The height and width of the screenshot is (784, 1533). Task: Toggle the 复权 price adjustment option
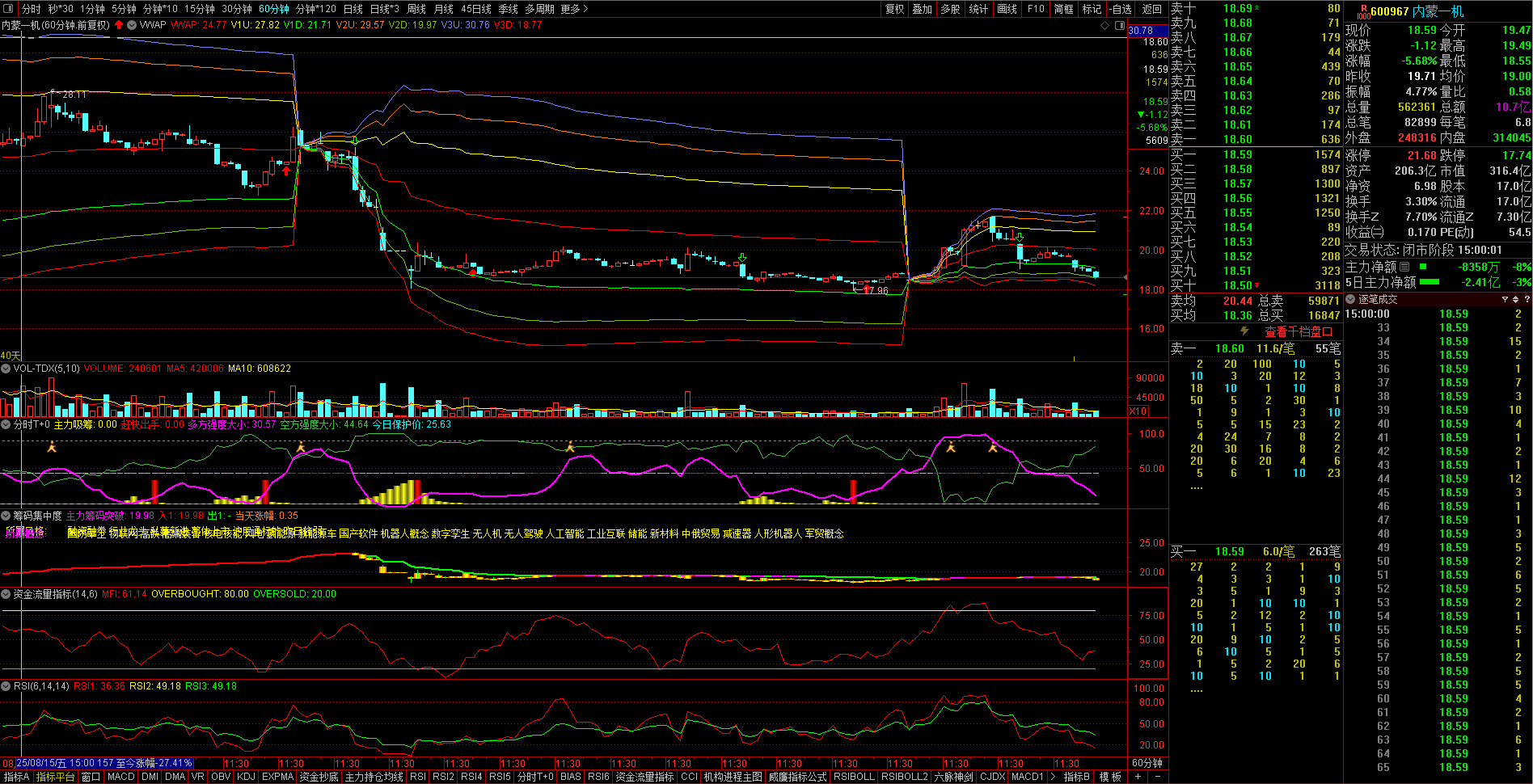(894, 9)
